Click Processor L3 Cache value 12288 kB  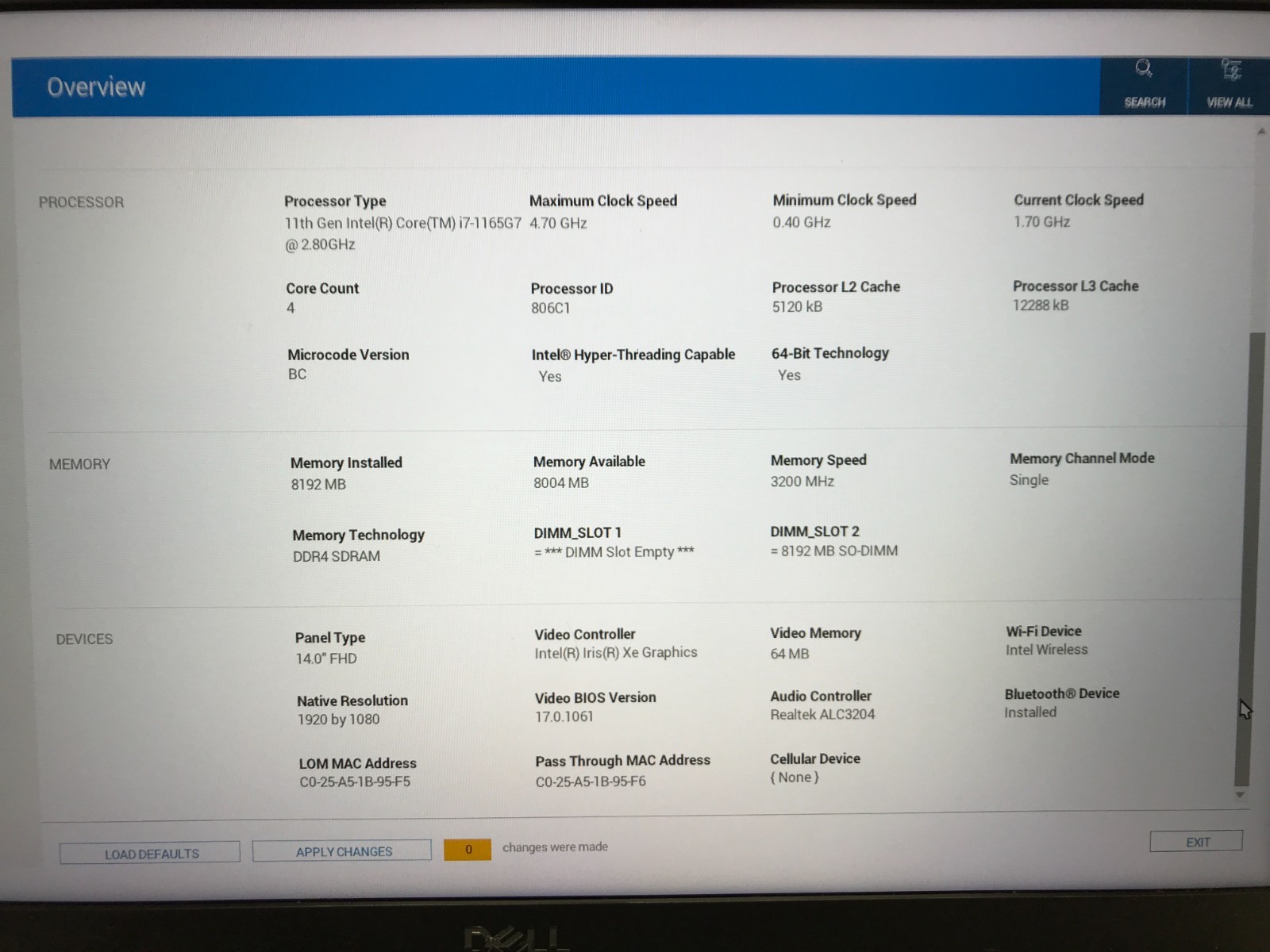(1041, 305)
